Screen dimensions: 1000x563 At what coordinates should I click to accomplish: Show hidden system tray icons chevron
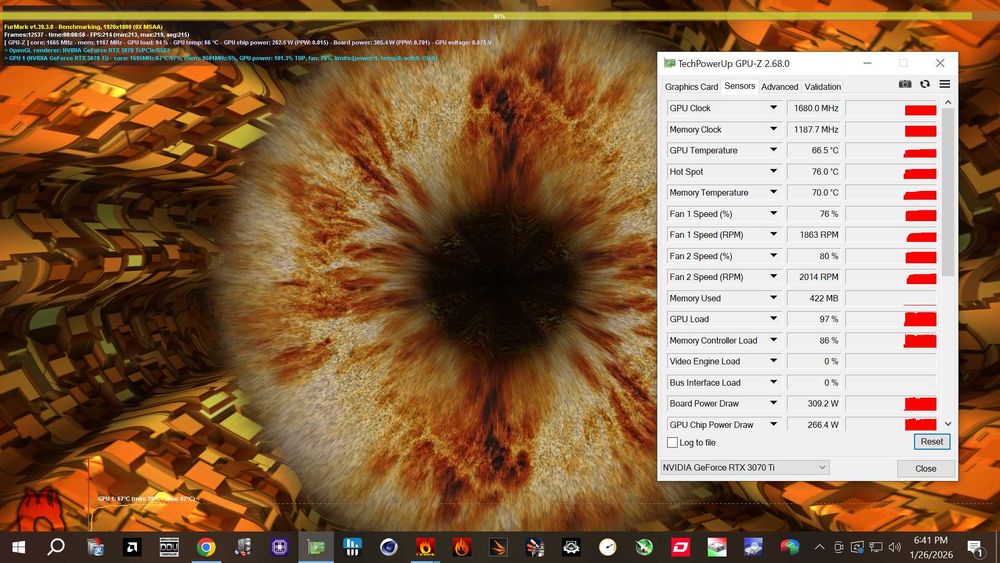(x=820, y=547)
